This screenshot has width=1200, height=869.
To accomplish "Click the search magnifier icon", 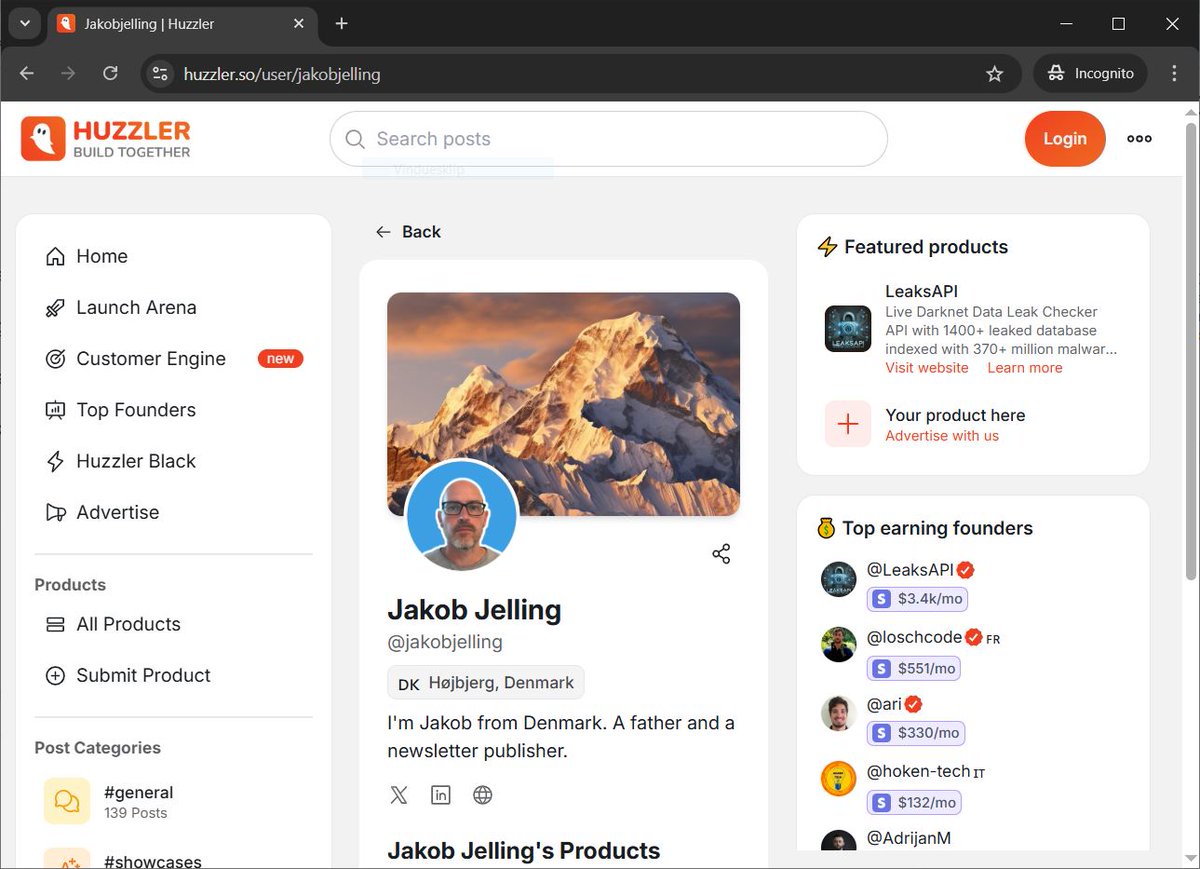I will (355, 139).
